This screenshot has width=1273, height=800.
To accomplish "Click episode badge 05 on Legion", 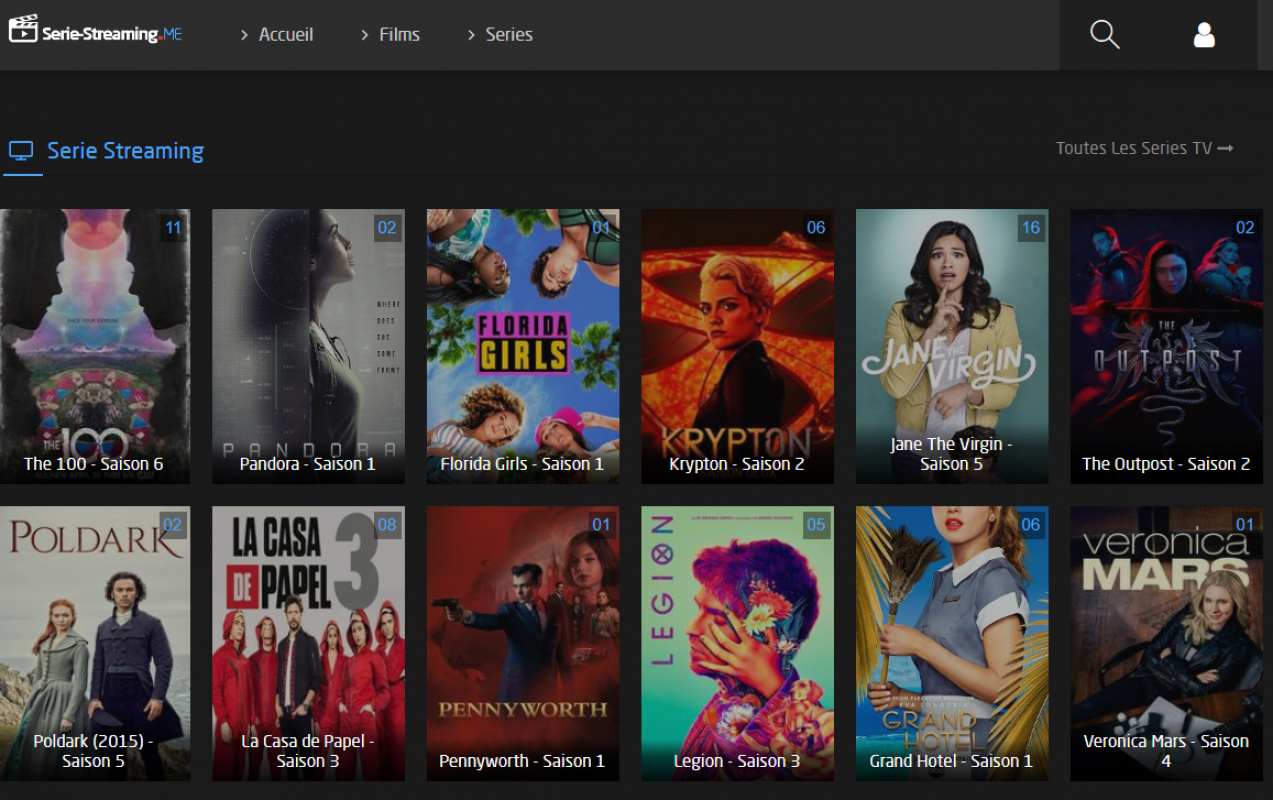I will tap(816, 525).
